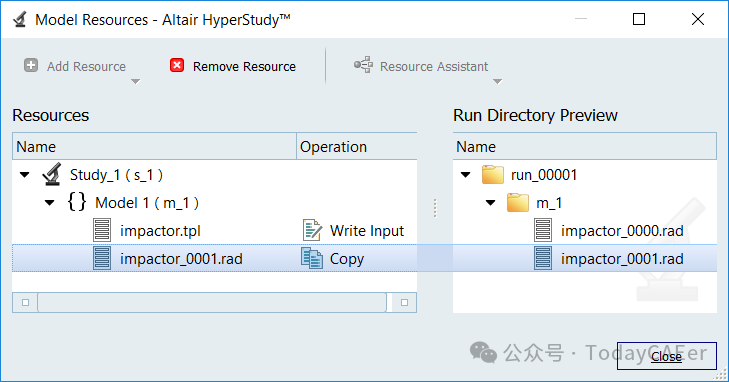Screen dimensions: 729x382
Task: Select impactor_0001.rad in the Resources list
Action: pyautogui.click(x=181, y=259)
